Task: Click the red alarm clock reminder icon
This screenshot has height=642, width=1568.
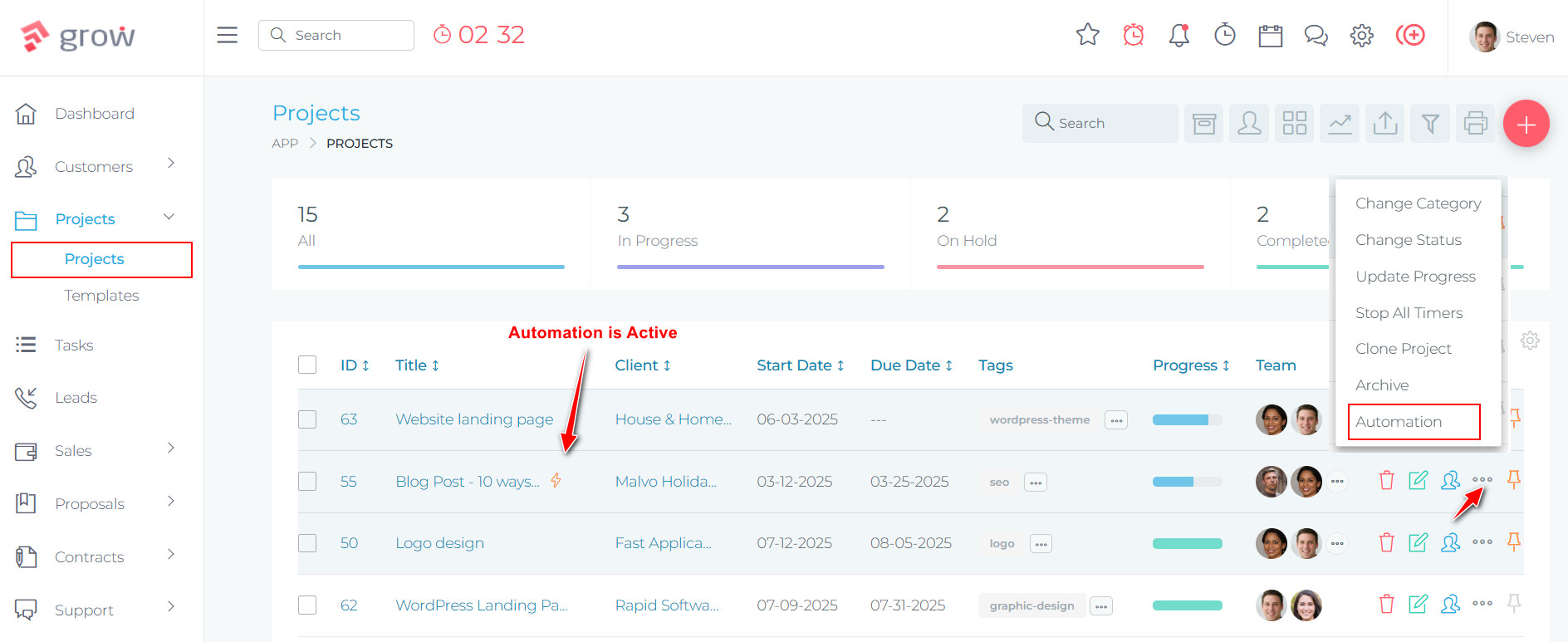Action: pos(1133,35)
